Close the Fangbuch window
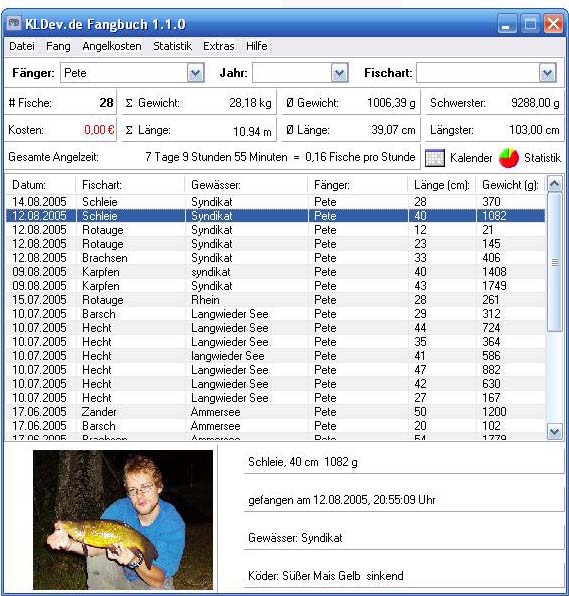The width and height of the screenshot is (569, 596). click(553, 24)
